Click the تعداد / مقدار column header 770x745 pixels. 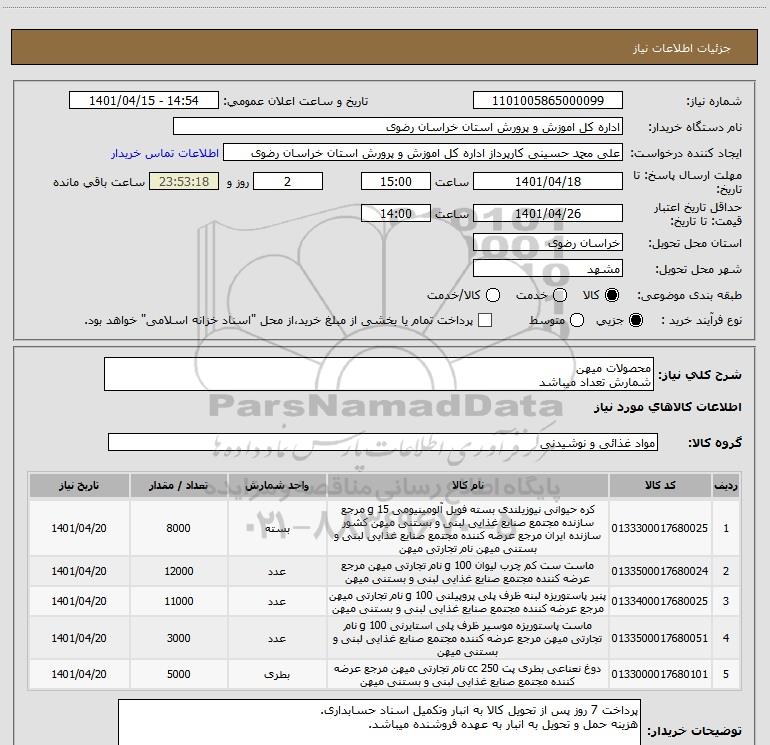[x=178, y=486]
